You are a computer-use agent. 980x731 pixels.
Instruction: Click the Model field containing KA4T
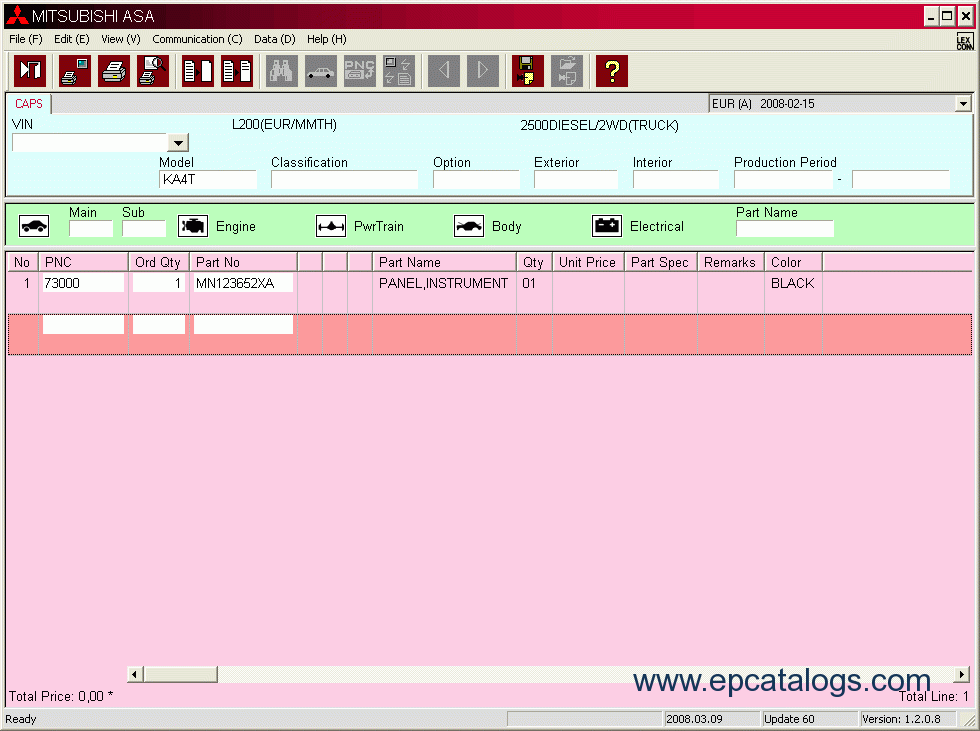[208, 180]
